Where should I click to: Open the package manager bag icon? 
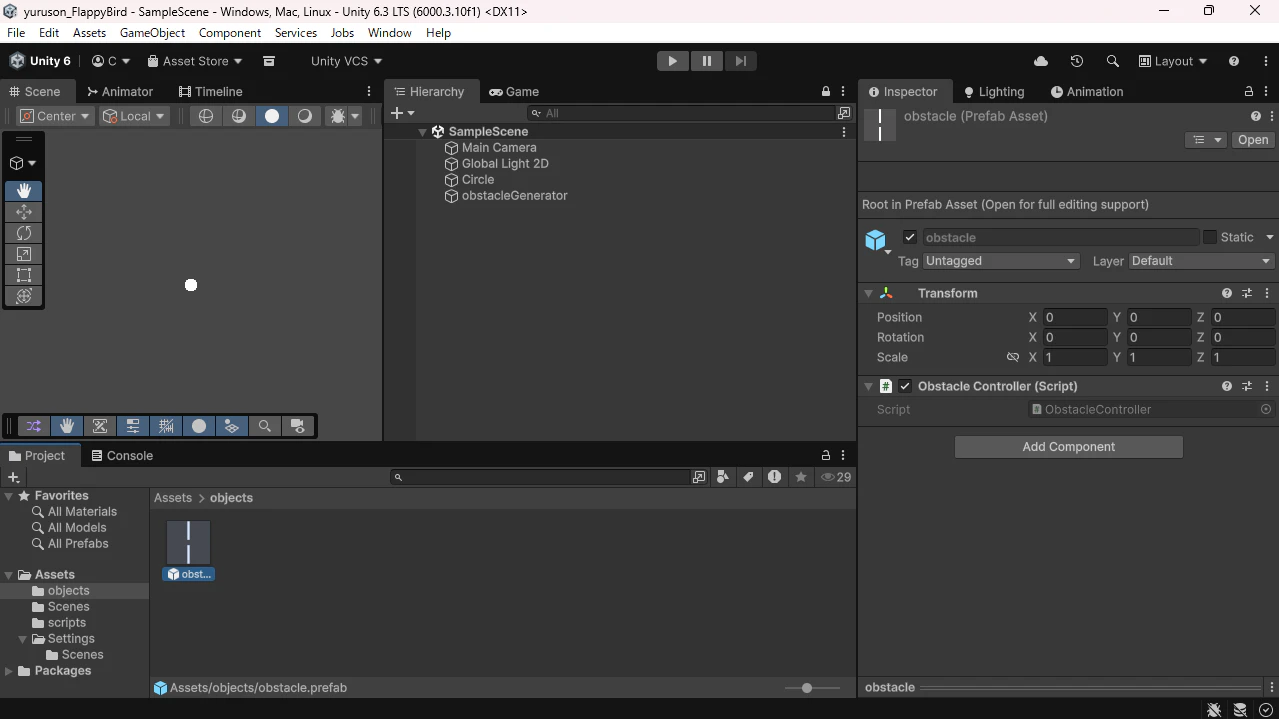(x=269, y=61)
